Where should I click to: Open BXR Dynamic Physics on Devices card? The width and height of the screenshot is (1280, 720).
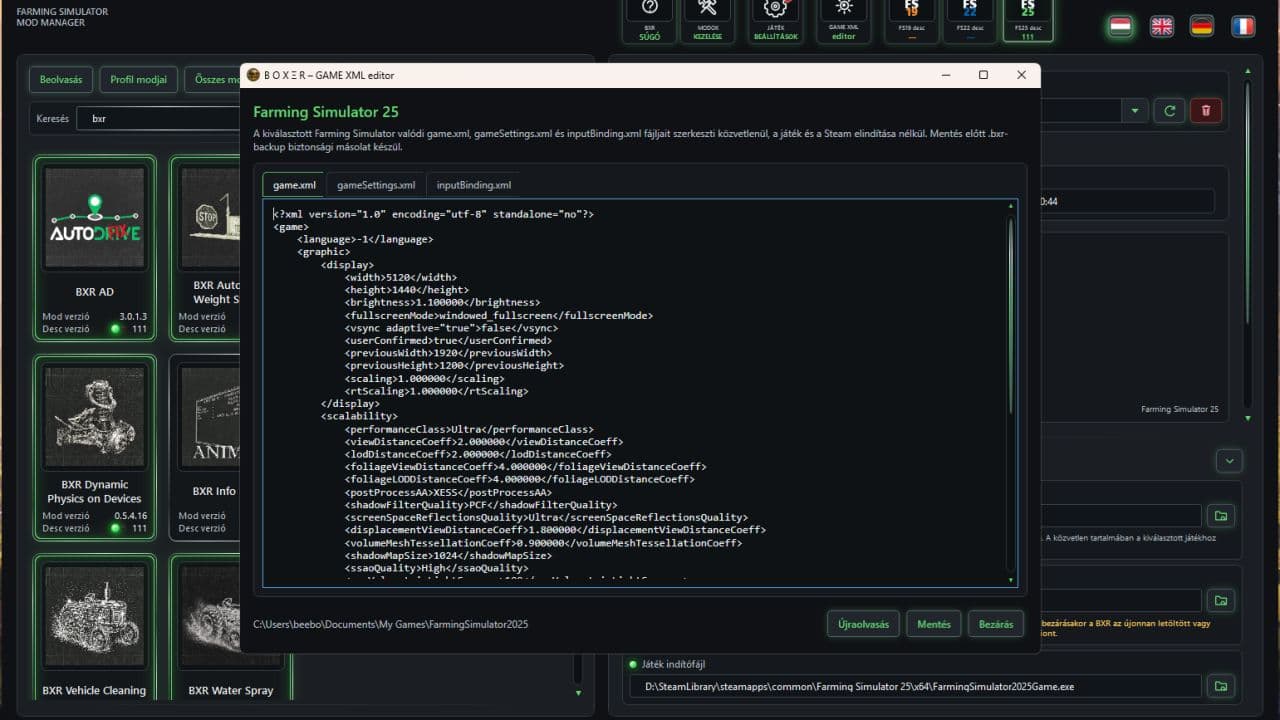(94, 448)
